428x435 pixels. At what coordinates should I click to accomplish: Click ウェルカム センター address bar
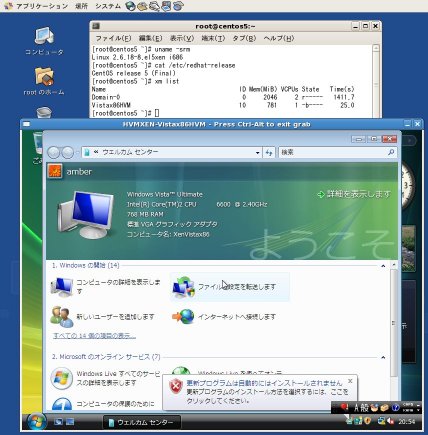click(172, 153)
